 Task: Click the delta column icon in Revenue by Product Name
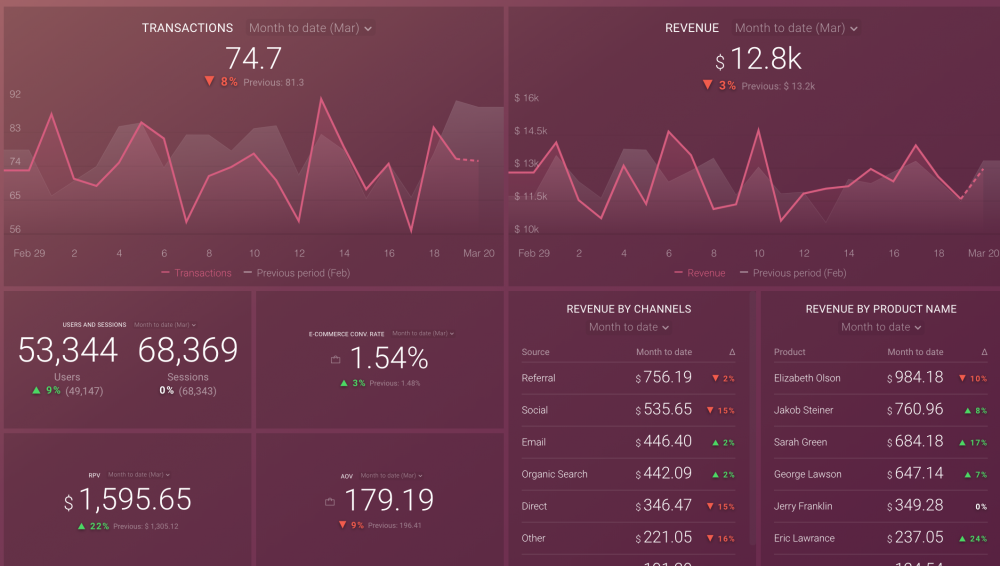pyautogui.click(x=984, y=352)
